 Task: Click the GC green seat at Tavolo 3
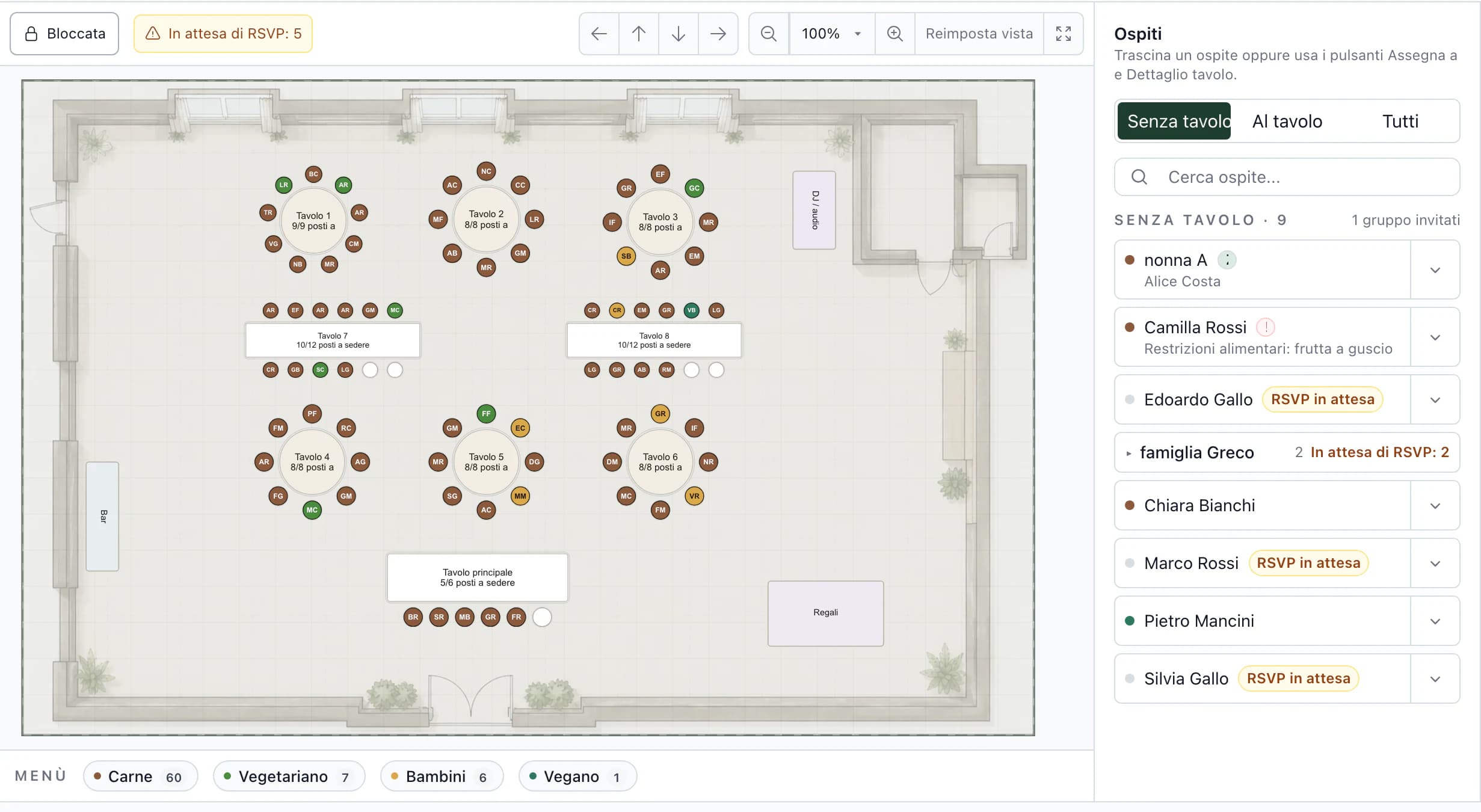point(694,188)
